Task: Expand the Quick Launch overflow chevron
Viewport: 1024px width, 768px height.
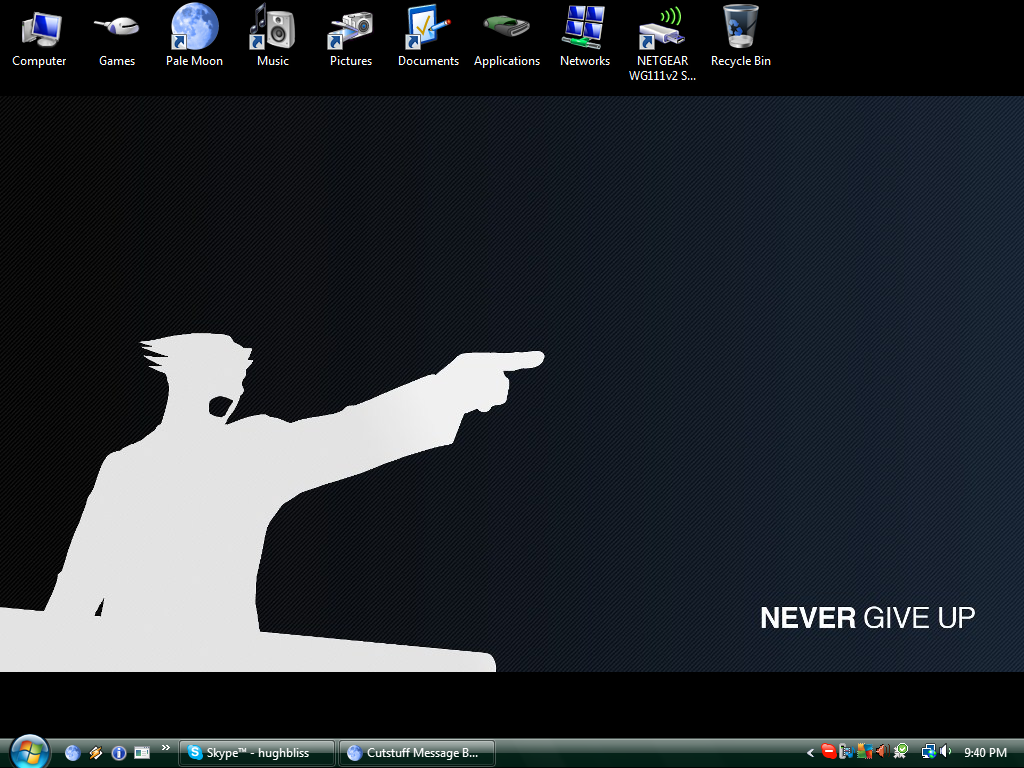Action: (x=166, y=748)
